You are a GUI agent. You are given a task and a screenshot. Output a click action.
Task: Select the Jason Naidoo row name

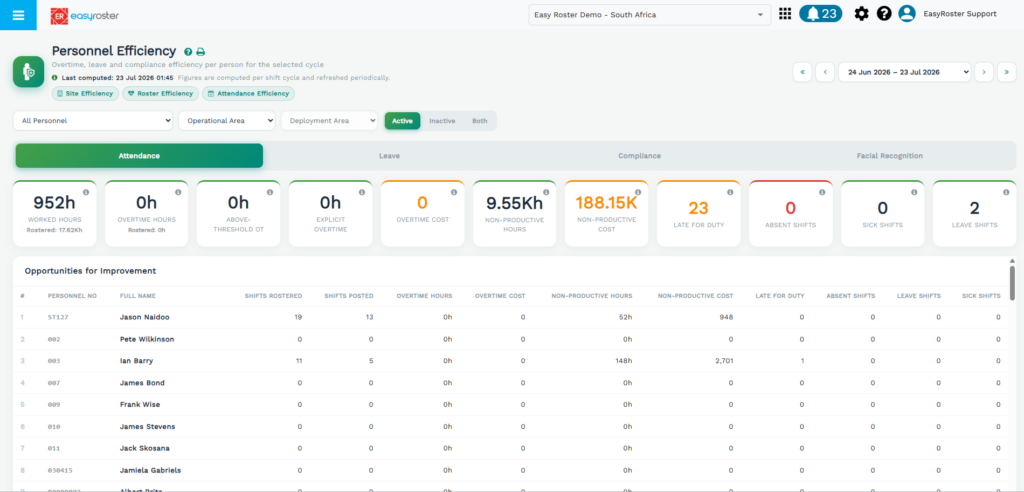[x=143, y=318]
